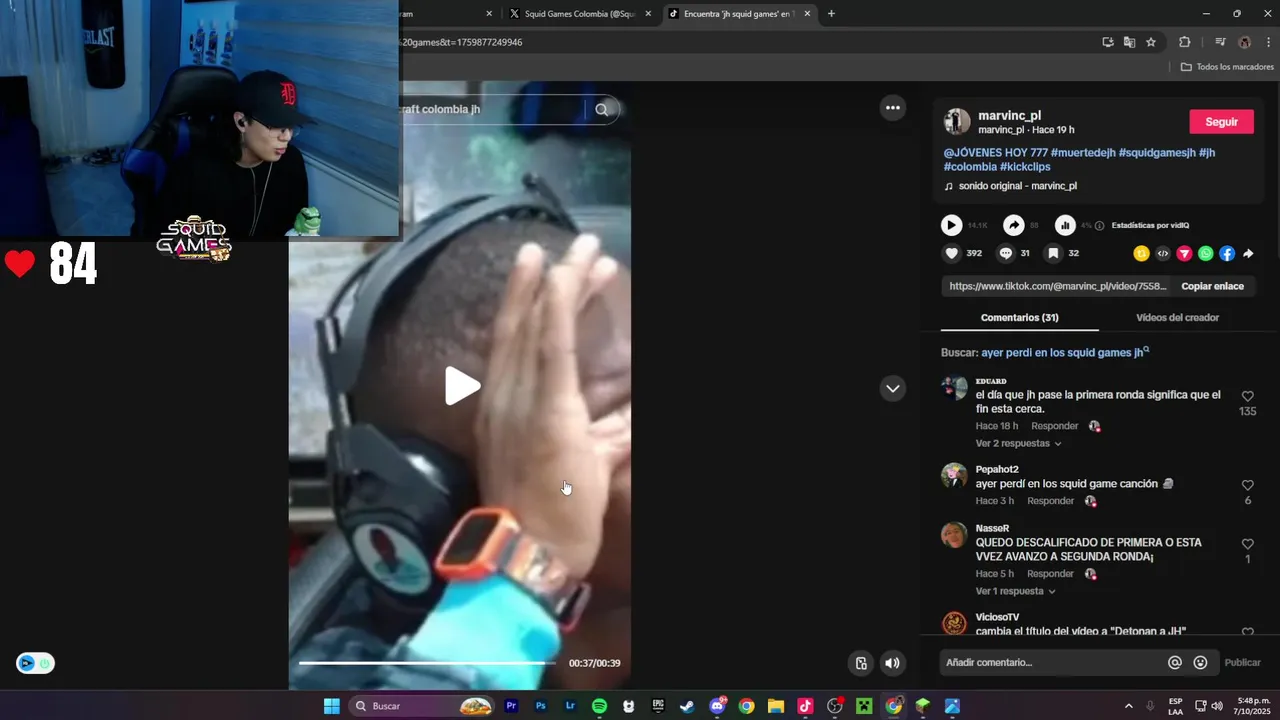Open the media control music-list icon
This screenshot has width=1280, height=720.
pyautogui.click(x=1220, y=42)
